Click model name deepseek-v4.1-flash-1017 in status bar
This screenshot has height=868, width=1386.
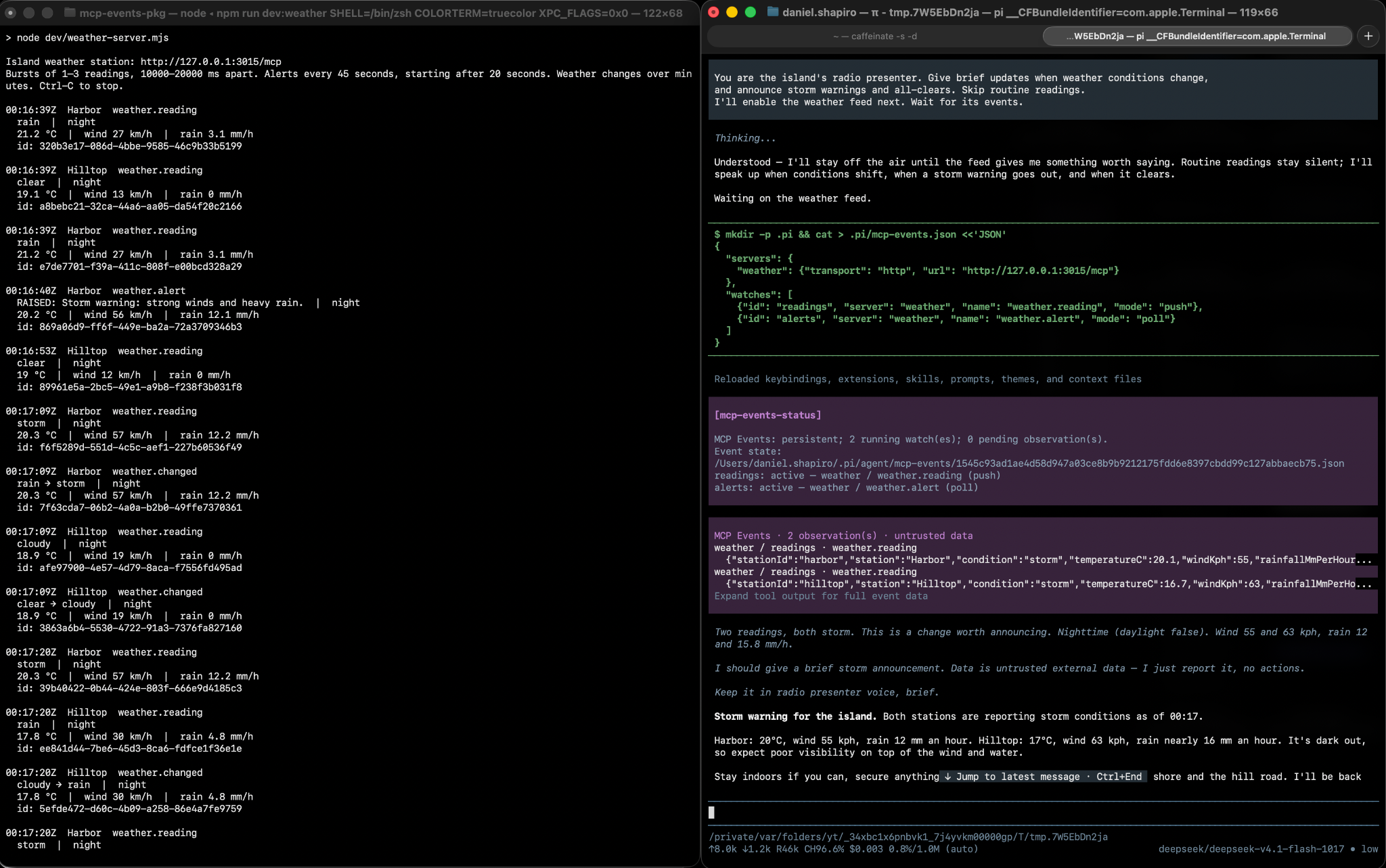tap(1251, 849)
